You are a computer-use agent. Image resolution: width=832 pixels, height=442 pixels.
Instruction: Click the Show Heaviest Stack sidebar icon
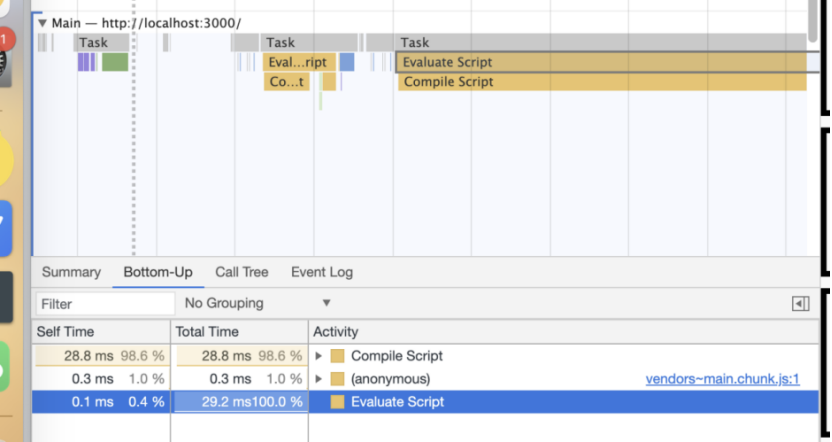point(800,304)
